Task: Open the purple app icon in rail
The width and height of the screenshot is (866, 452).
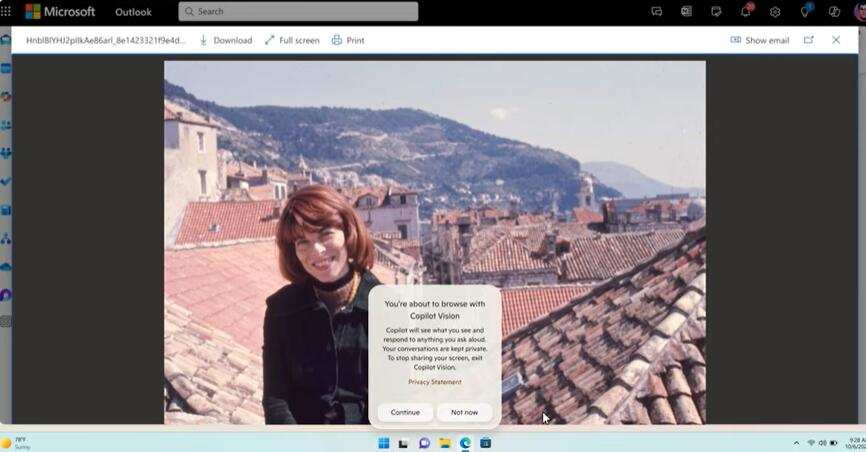Action: click(6, 295)
